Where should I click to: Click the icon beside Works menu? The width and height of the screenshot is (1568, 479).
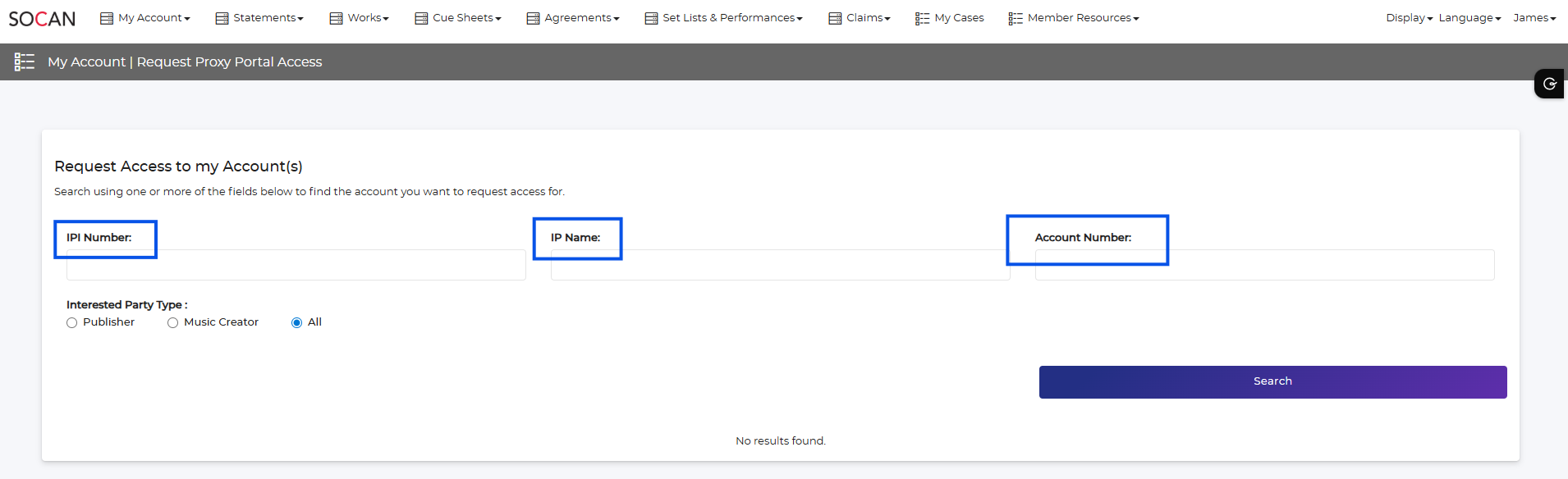[336, 18]
